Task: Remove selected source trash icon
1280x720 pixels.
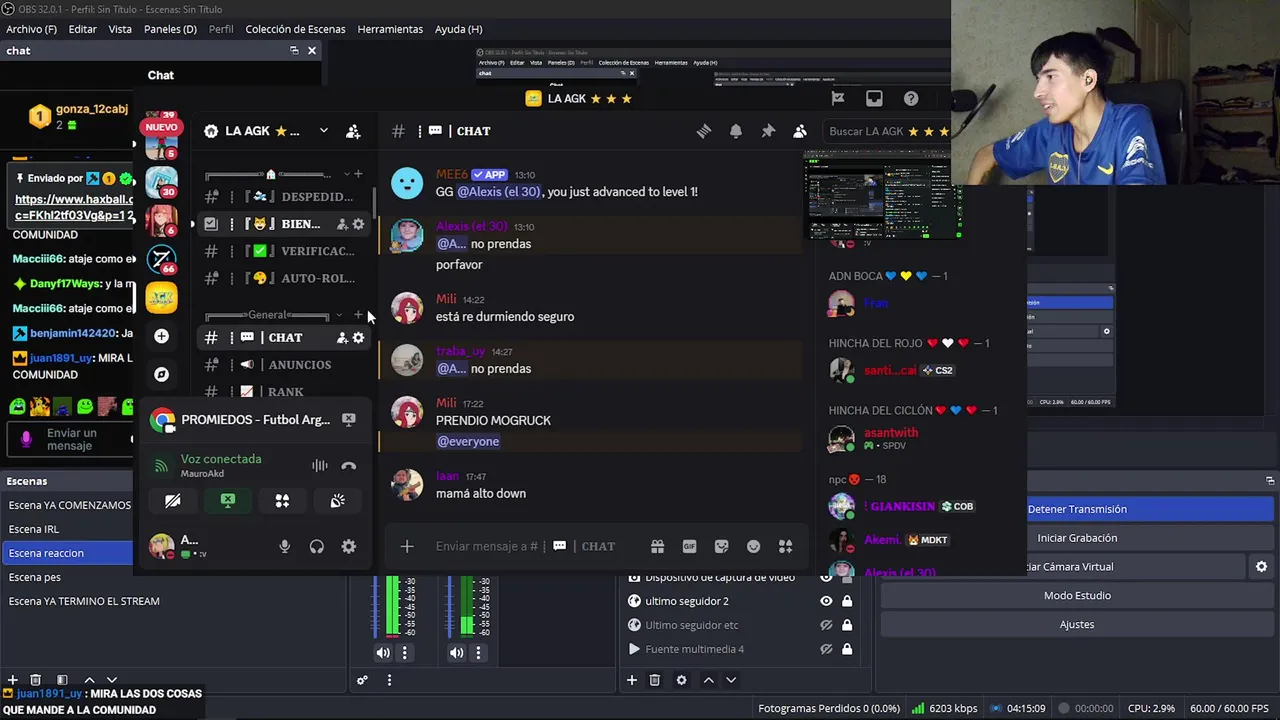Action: pos(655,680)
